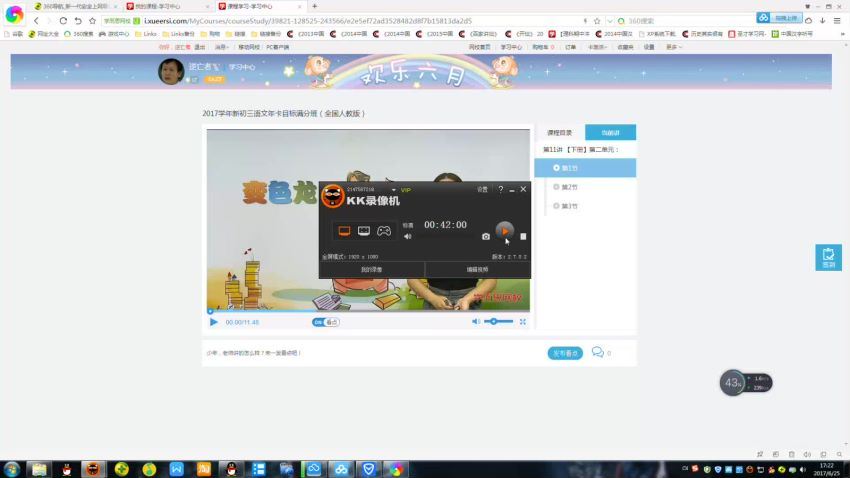Open KK recorder from the taskbar
This screenshot has width=850, height=478.
pyautogui.click(x=93, y=469)
